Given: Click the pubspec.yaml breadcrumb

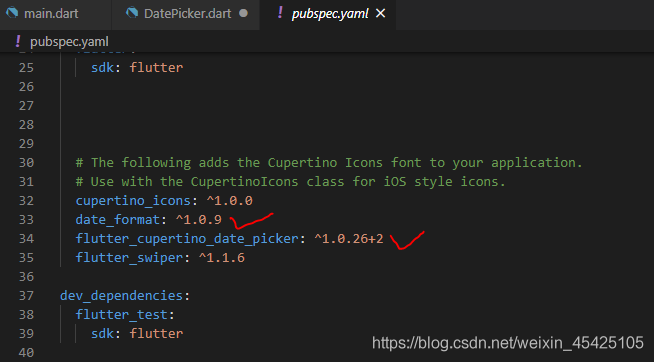Looking at the screenshot, I should [x=69, y=42].
